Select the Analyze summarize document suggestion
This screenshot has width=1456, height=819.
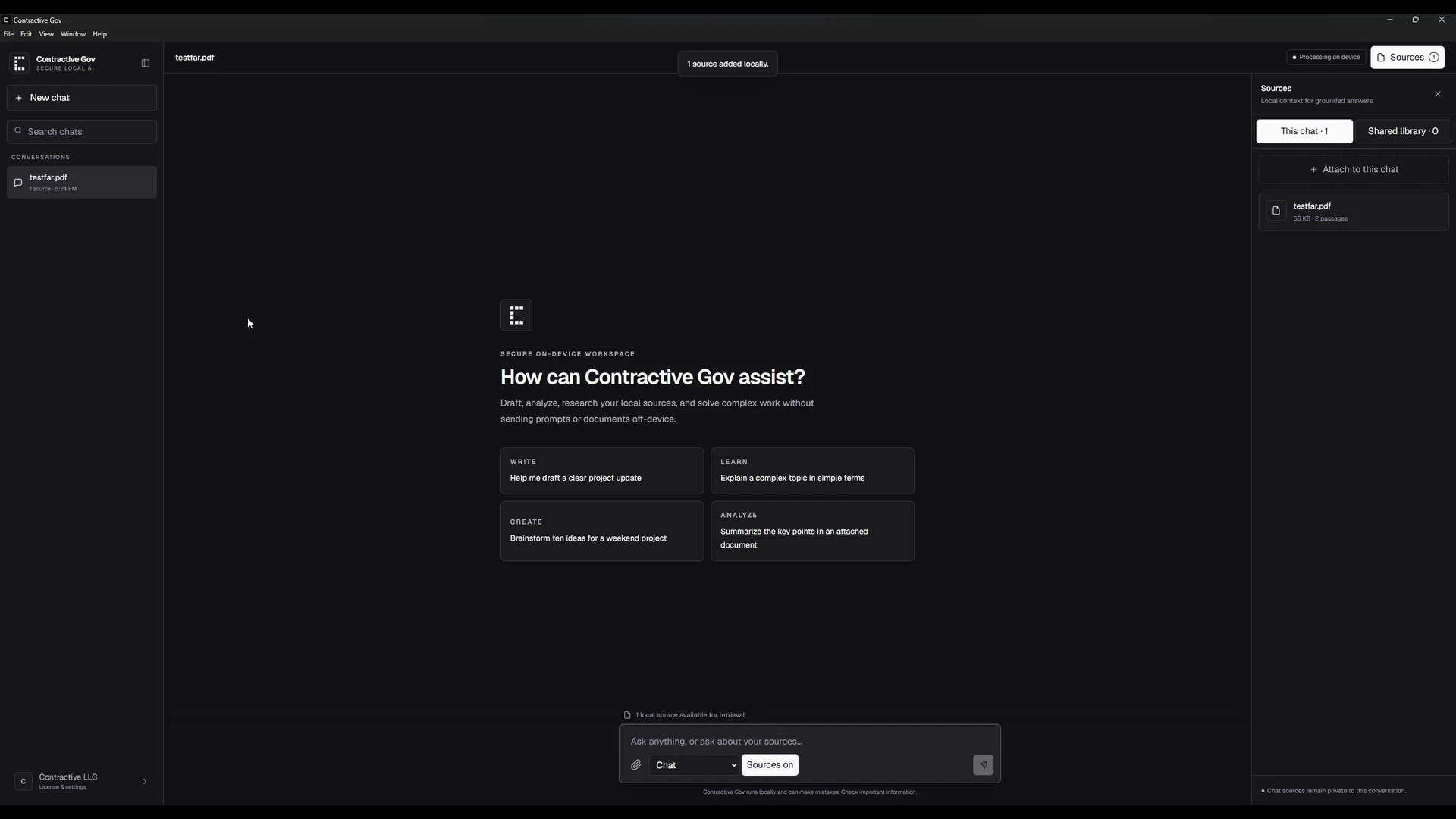(x=812, y=531)
